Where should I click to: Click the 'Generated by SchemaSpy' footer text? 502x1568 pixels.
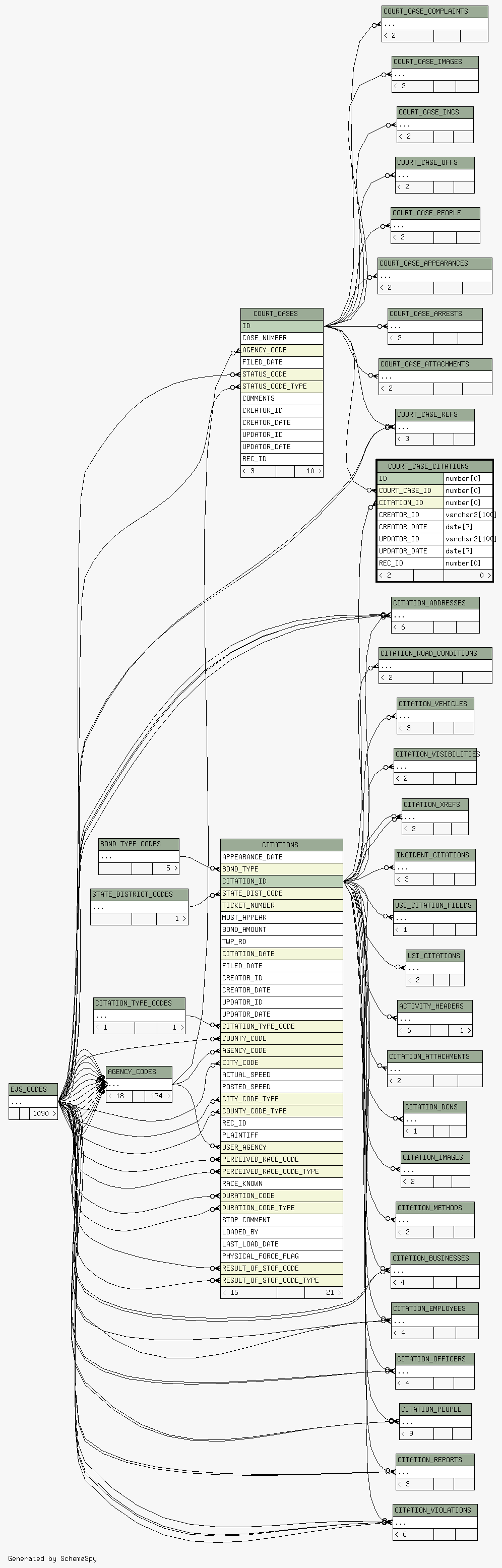(x=52, y=1559)
